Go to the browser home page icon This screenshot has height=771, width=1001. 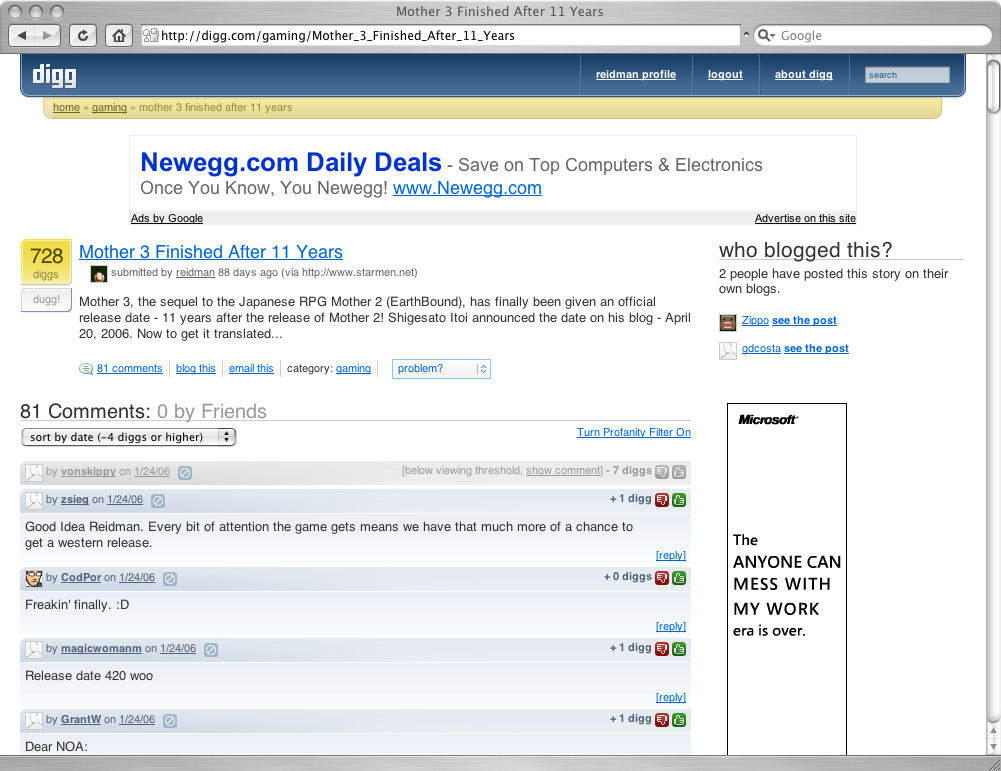pos(118,36)
